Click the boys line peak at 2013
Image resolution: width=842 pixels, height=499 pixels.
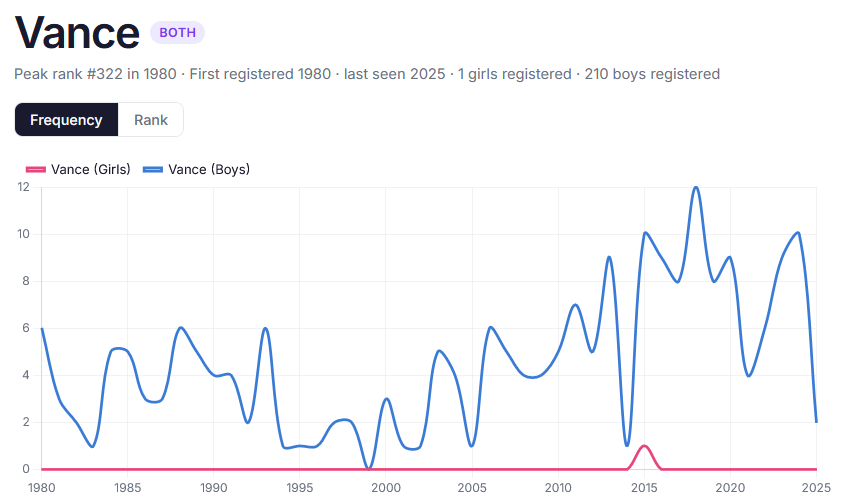coord(610,257)
